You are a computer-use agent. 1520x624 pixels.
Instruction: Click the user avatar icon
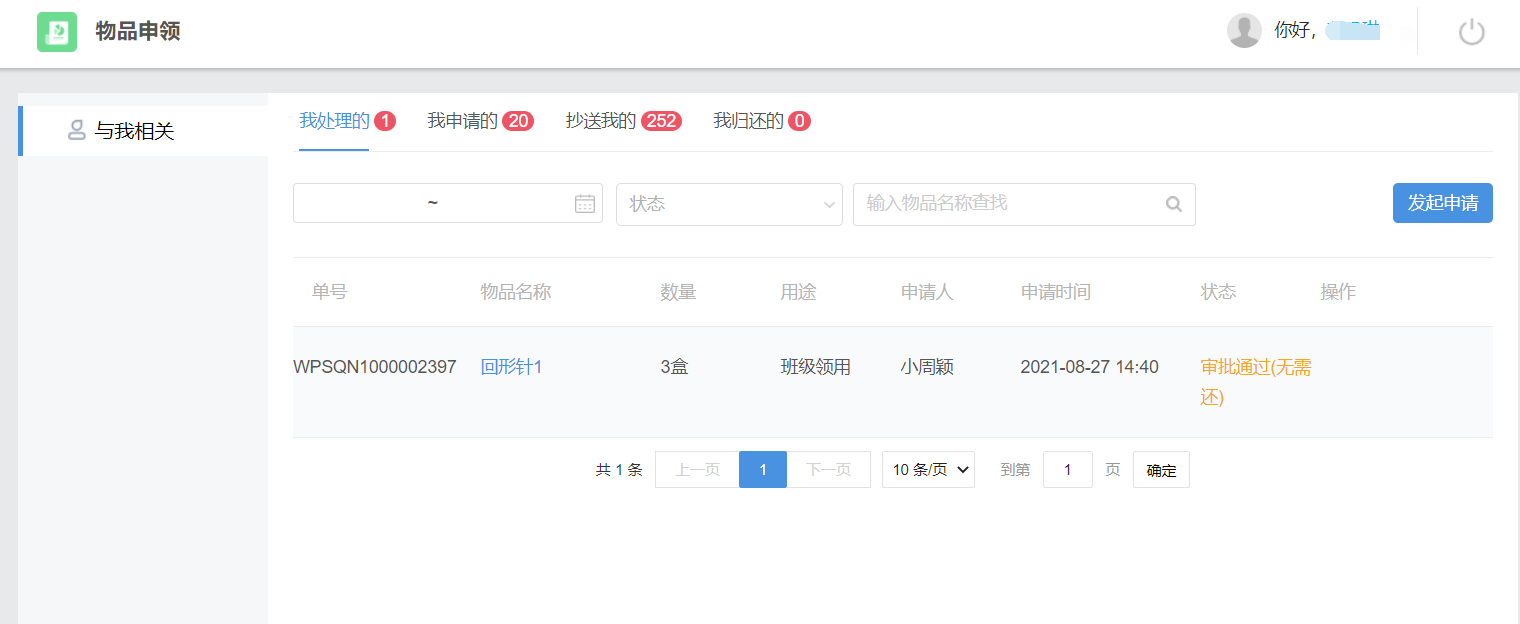coord(1244,31)
